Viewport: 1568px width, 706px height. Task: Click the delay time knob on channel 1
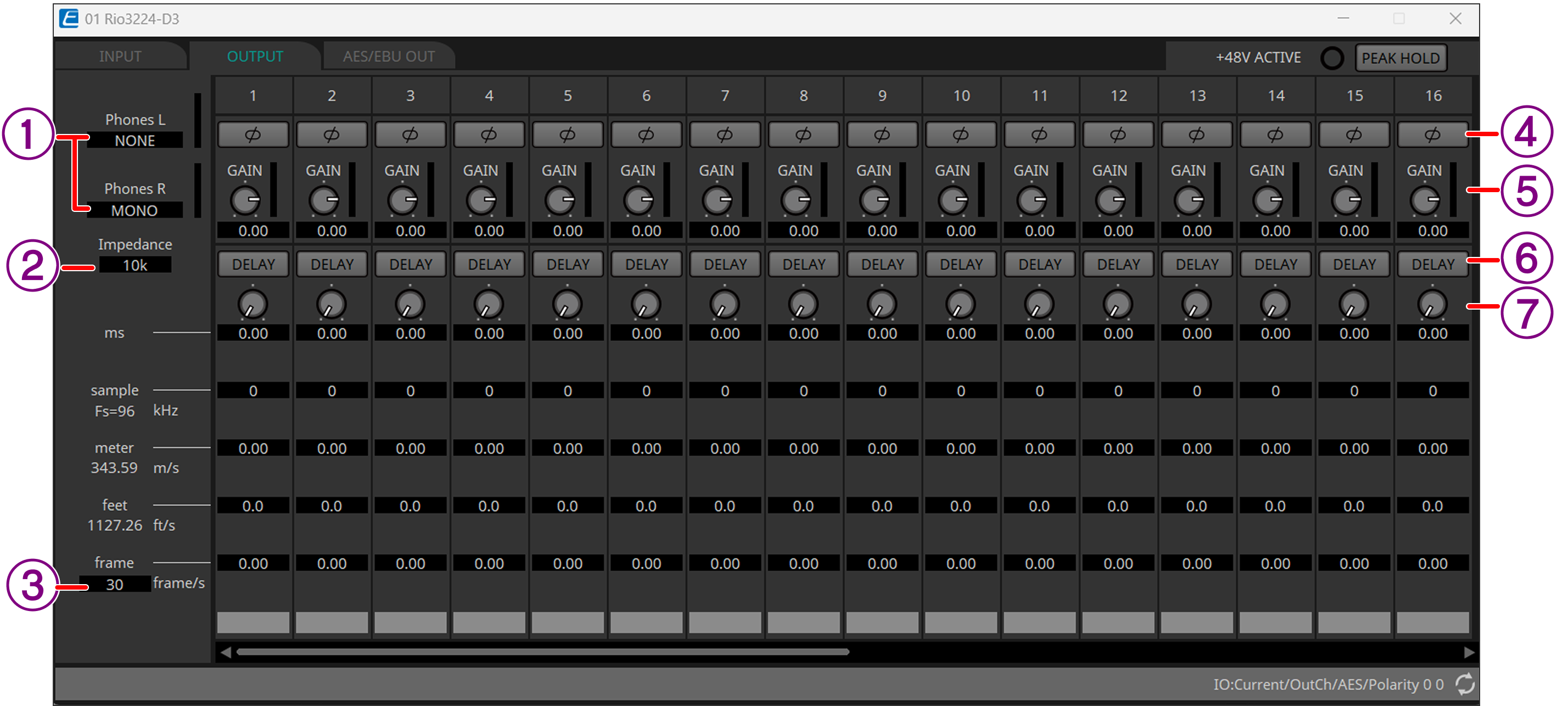(x=253, y=304)
